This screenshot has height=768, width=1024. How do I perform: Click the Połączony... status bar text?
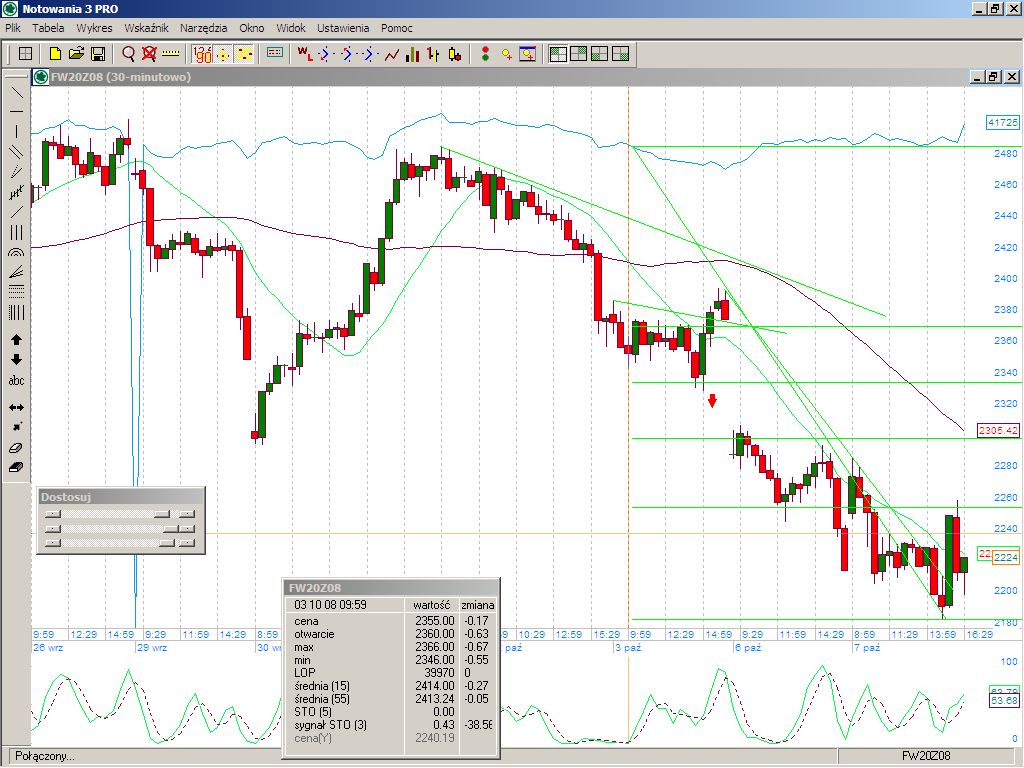pos(45,756)
